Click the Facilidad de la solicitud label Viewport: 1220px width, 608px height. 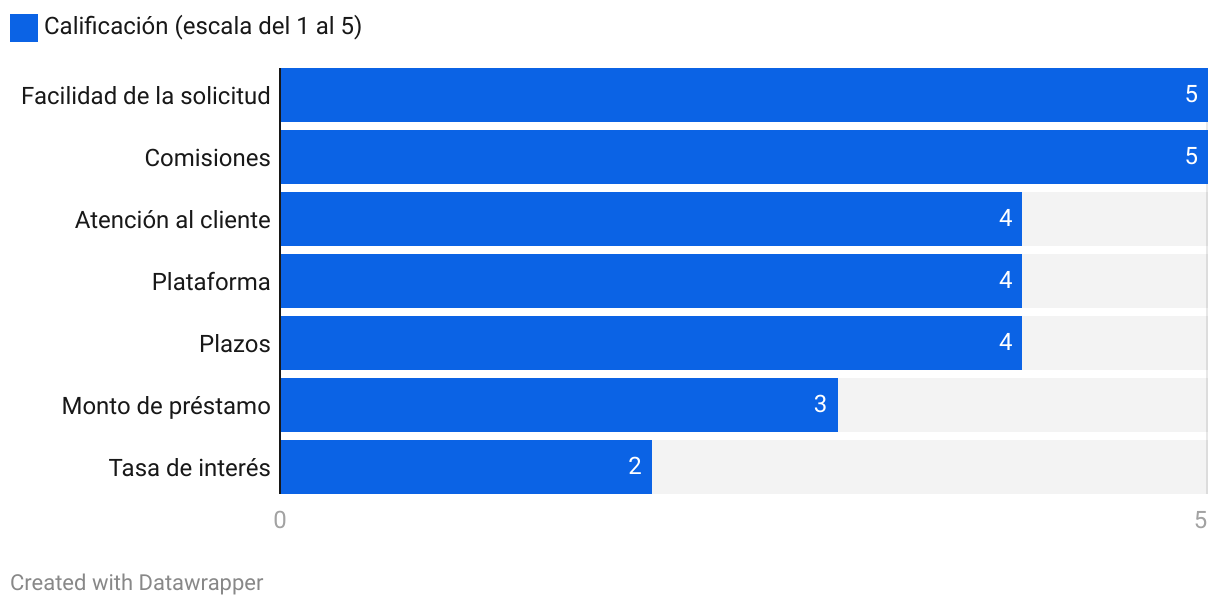(x=146, y=96)
